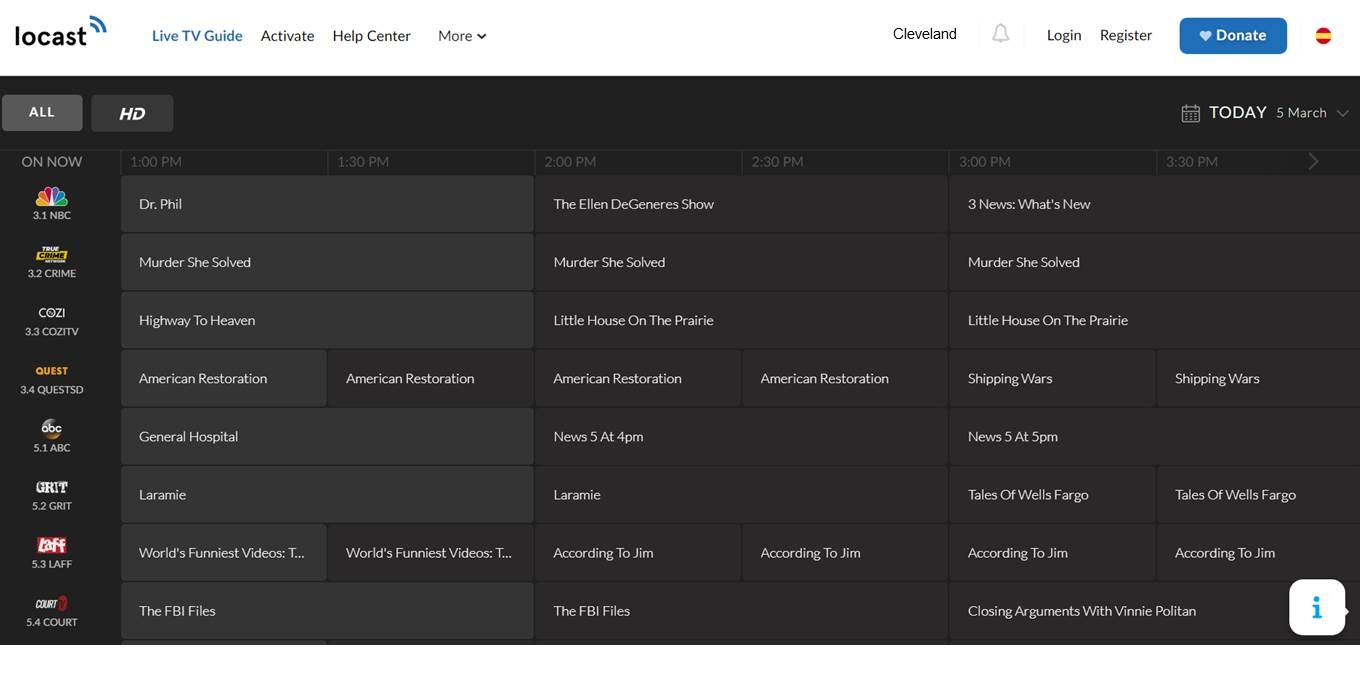Select the 3.4 QUESTSD channel icon
This screenshot has height=687, width=1360.
point(51,371)
